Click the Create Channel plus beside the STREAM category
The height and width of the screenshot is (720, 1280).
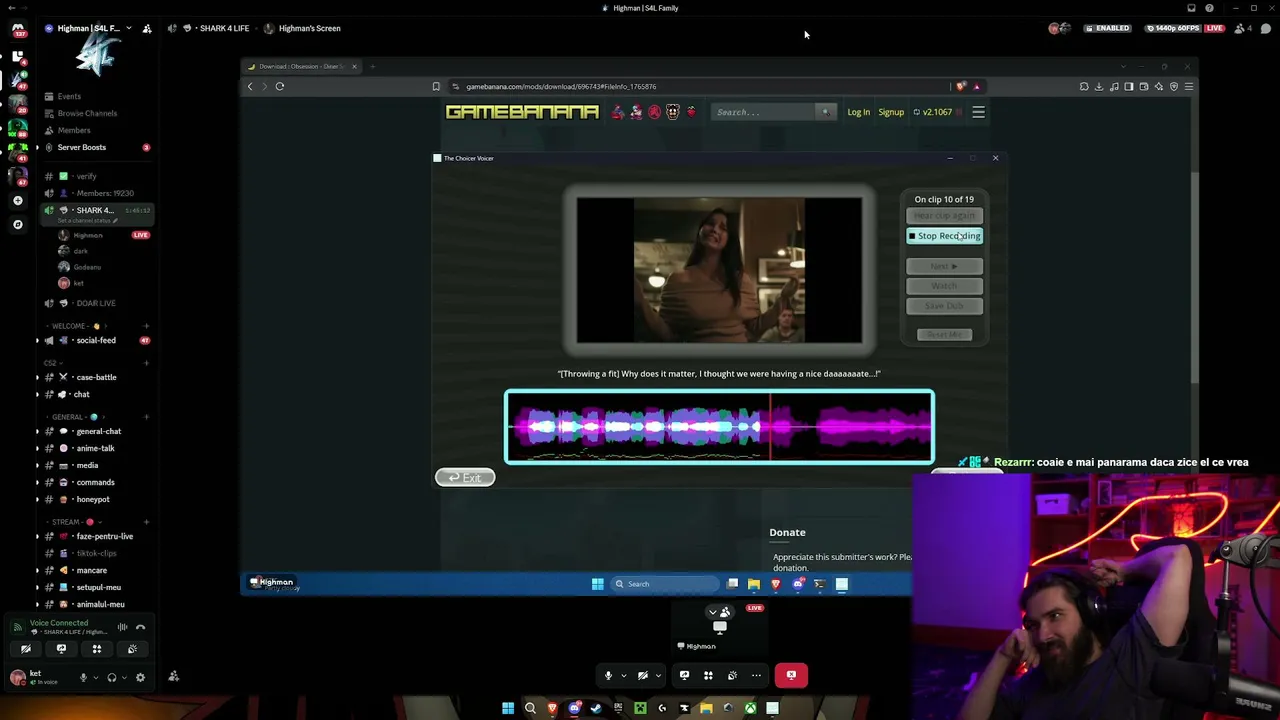coord(146,522)
